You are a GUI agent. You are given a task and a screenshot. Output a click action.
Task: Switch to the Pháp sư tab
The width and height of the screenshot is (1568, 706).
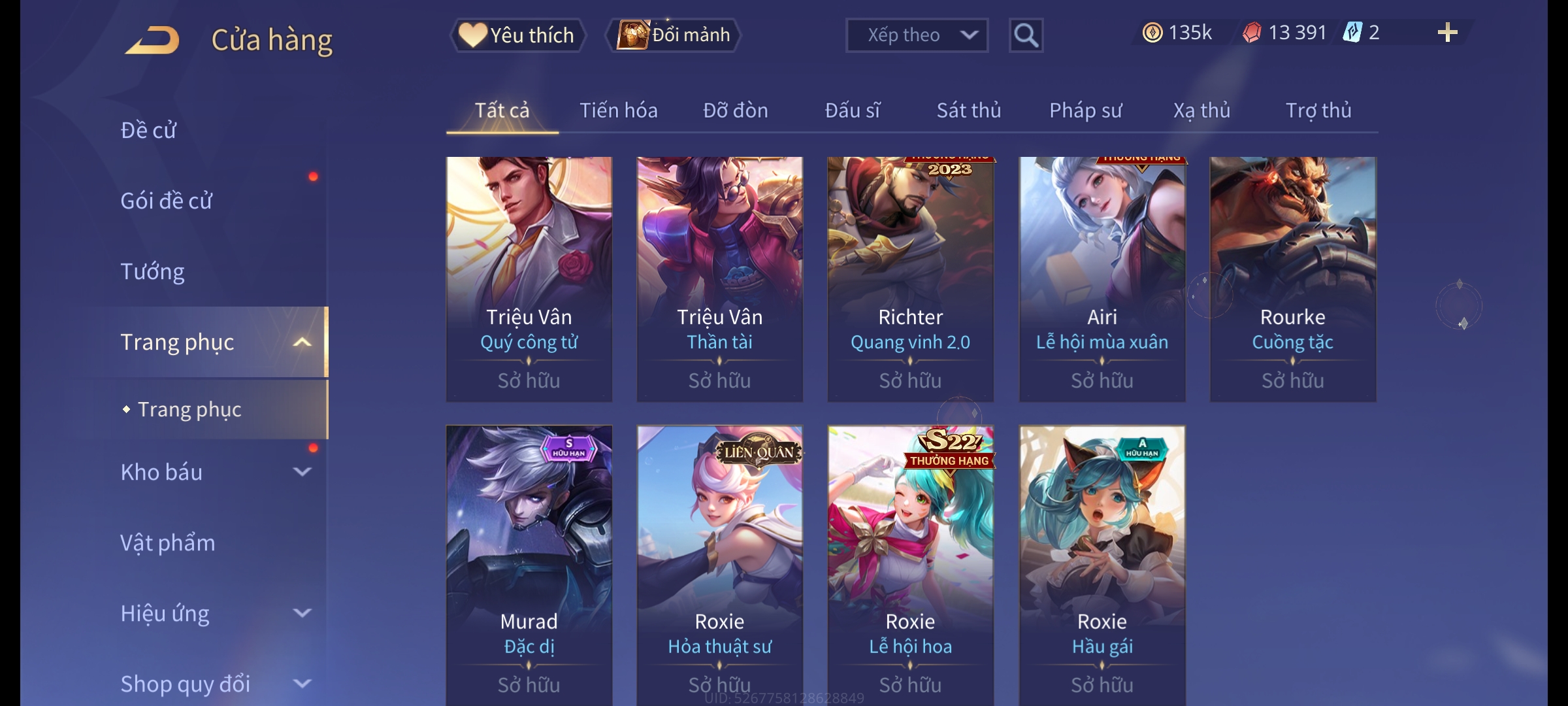1085,110
